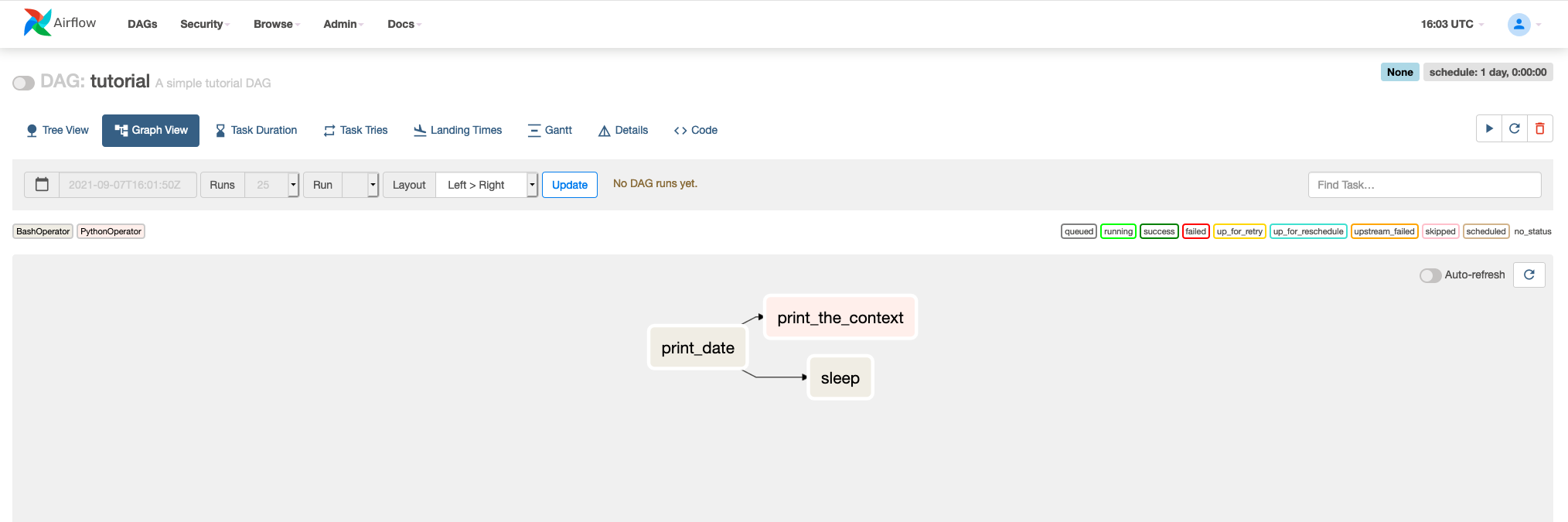This screenshot has width=1568, height=522.
Task: Open the Layout Left > Right dropdown
Action: click(486, 185)
